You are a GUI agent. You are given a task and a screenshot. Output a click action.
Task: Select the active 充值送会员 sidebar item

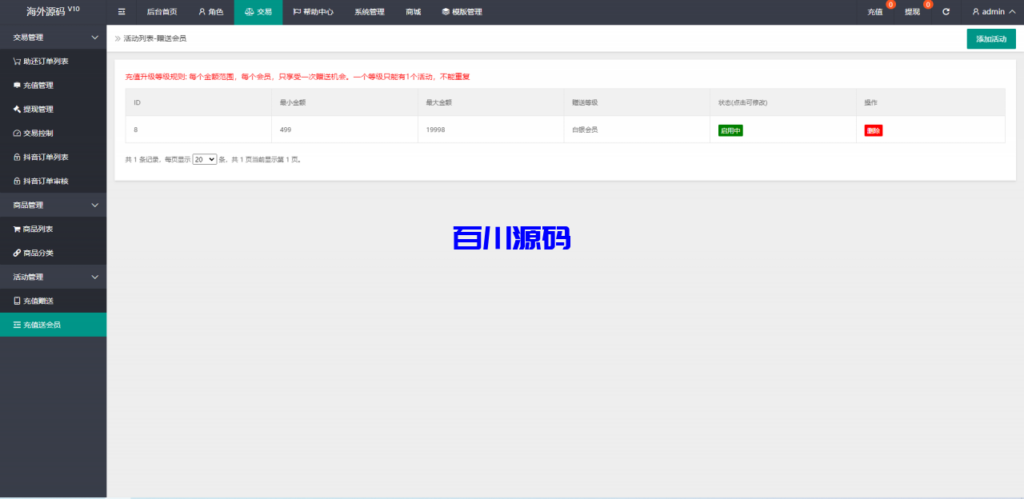[x=53, y=325]
